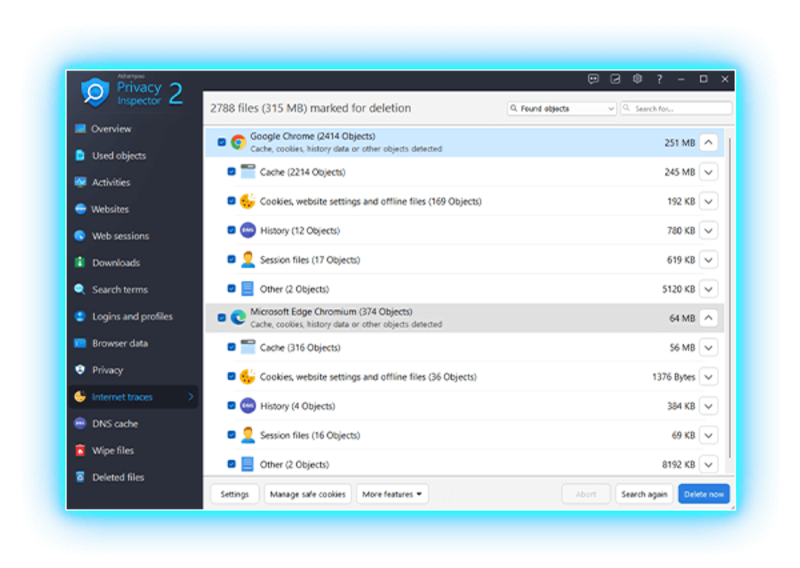
Task: Expand Session files 69 KB row
Action: [709, 435]
